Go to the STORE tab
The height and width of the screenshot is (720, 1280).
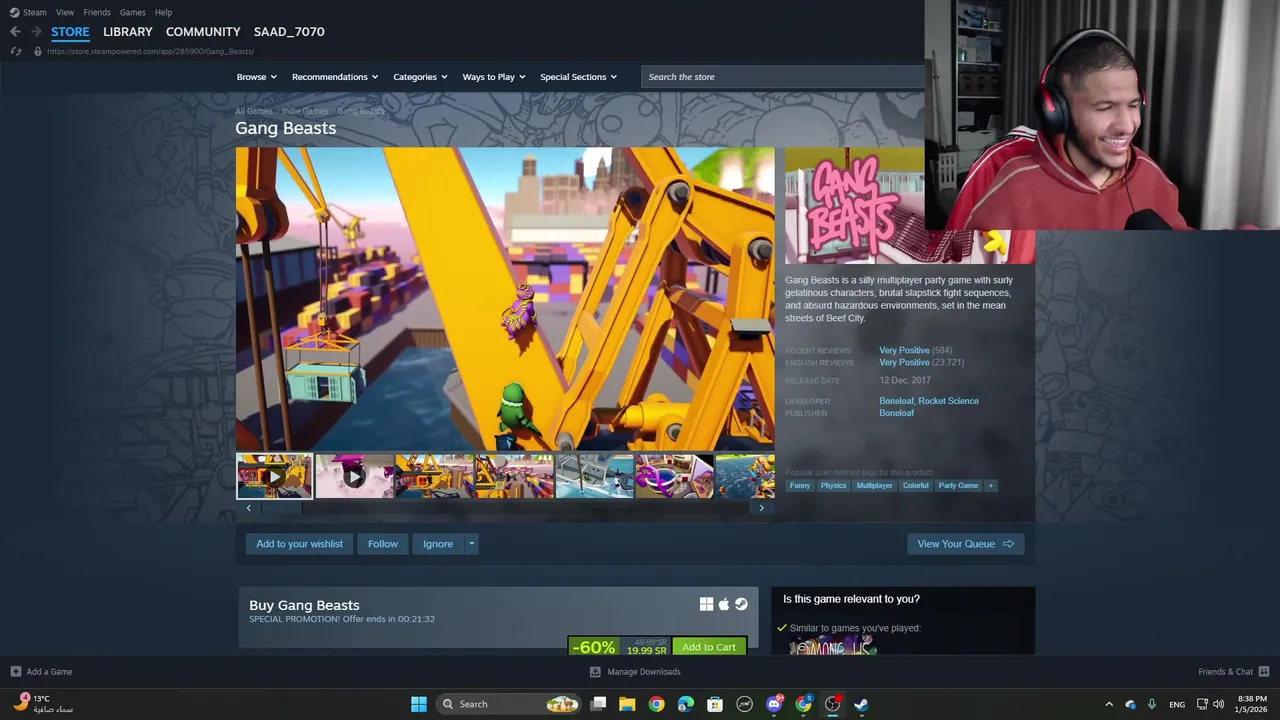coord(70,32)
